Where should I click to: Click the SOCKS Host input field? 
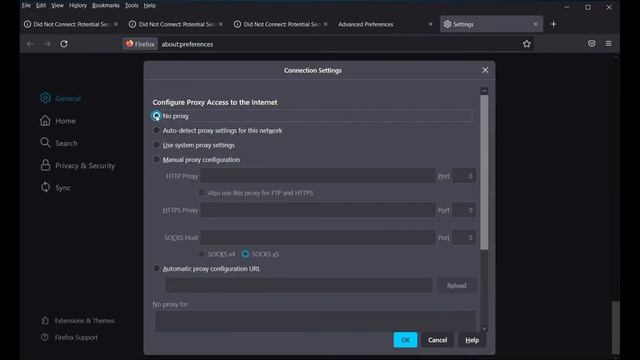tap(318, 238)
